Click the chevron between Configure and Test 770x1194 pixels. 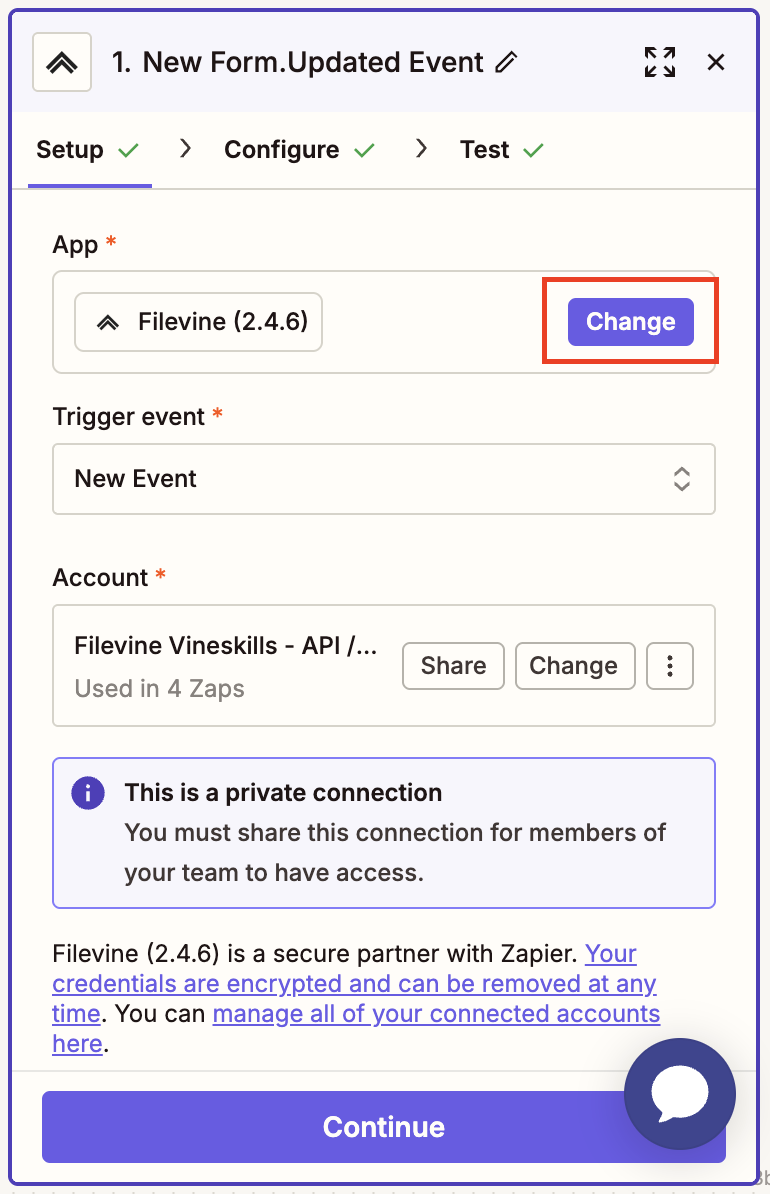click(x=421, y=149)
